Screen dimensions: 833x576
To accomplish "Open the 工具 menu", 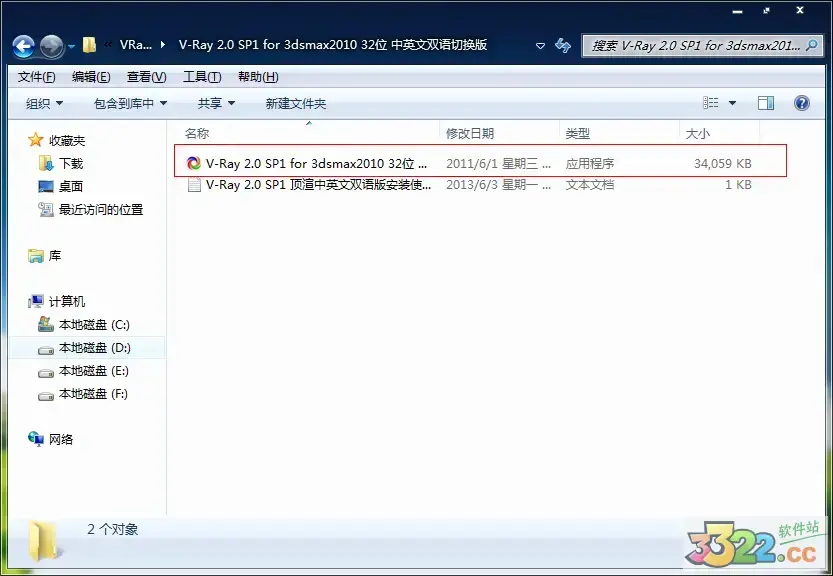I will 199,76.
